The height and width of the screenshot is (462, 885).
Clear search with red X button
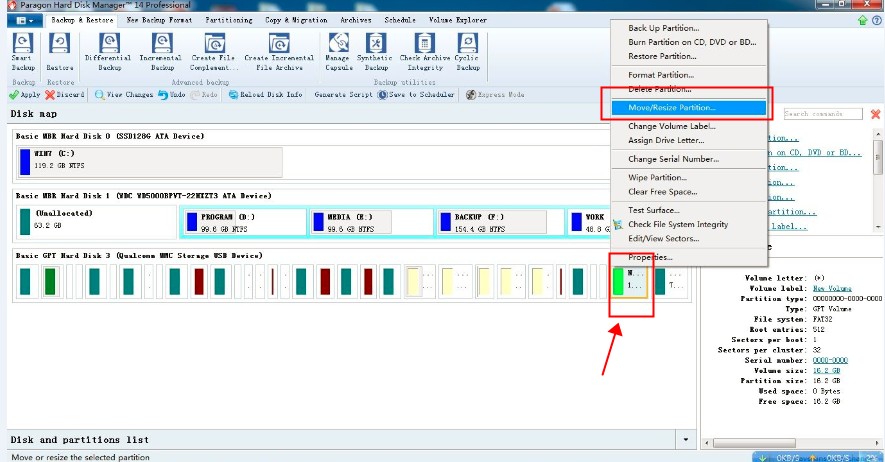875,114
